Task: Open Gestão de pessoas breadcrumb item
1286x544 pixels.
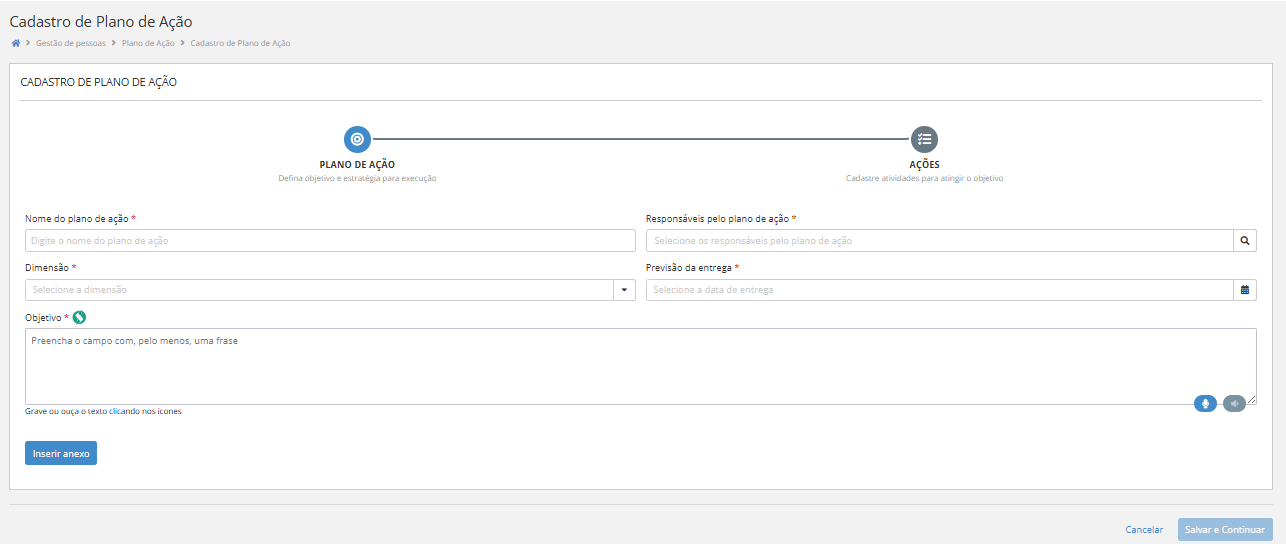Action: tap(70, 43)
